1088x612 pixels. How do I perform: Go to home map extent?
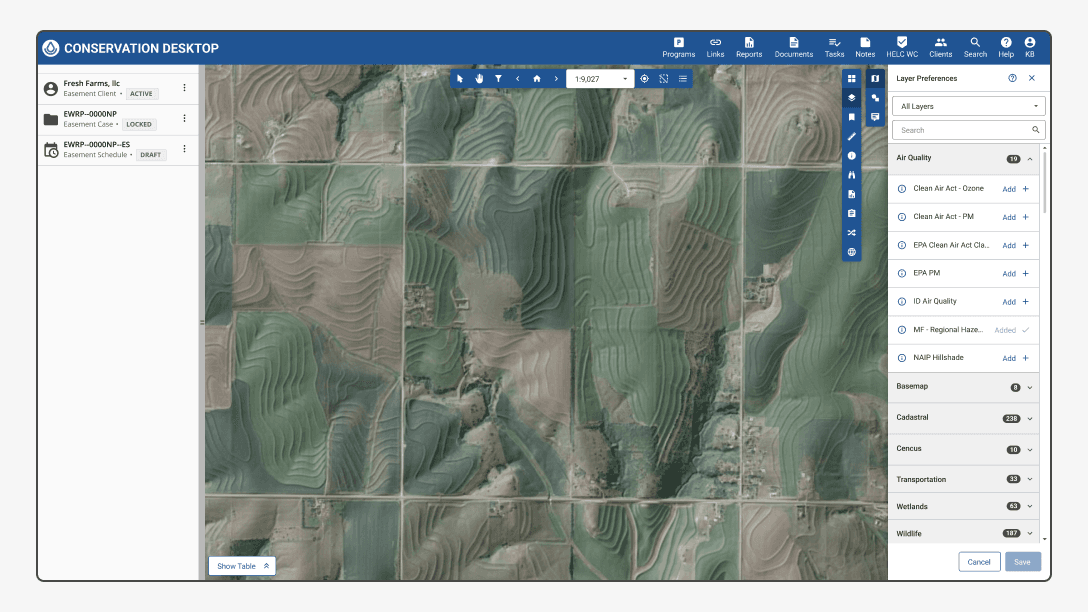536,78
